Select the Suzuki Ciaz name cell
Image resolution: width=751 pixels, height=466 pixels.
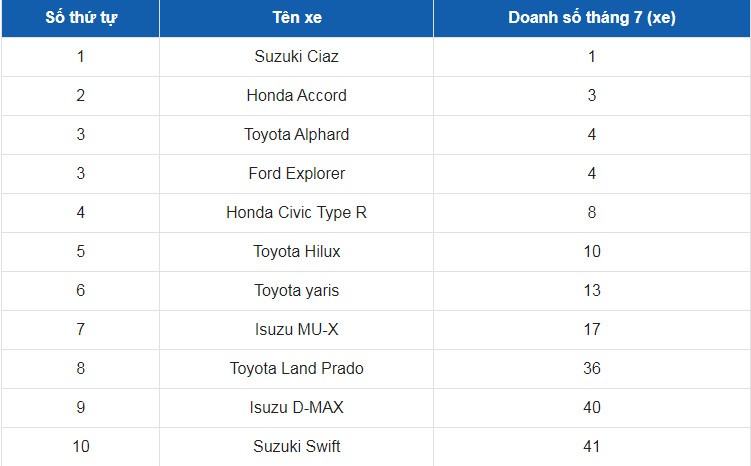pos(296,56)
